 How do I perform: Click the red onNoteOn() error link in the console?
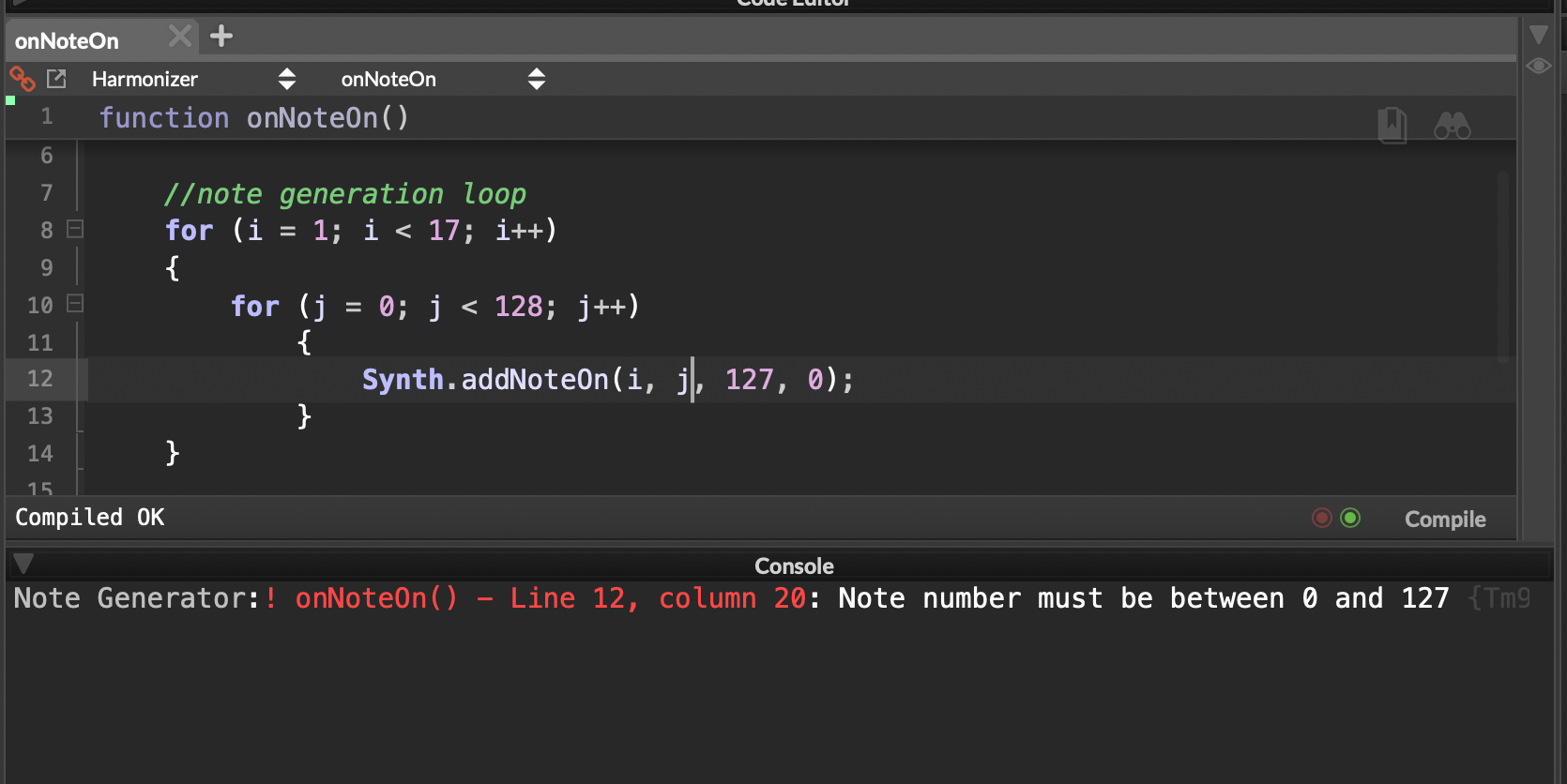[x=376, y=598]
